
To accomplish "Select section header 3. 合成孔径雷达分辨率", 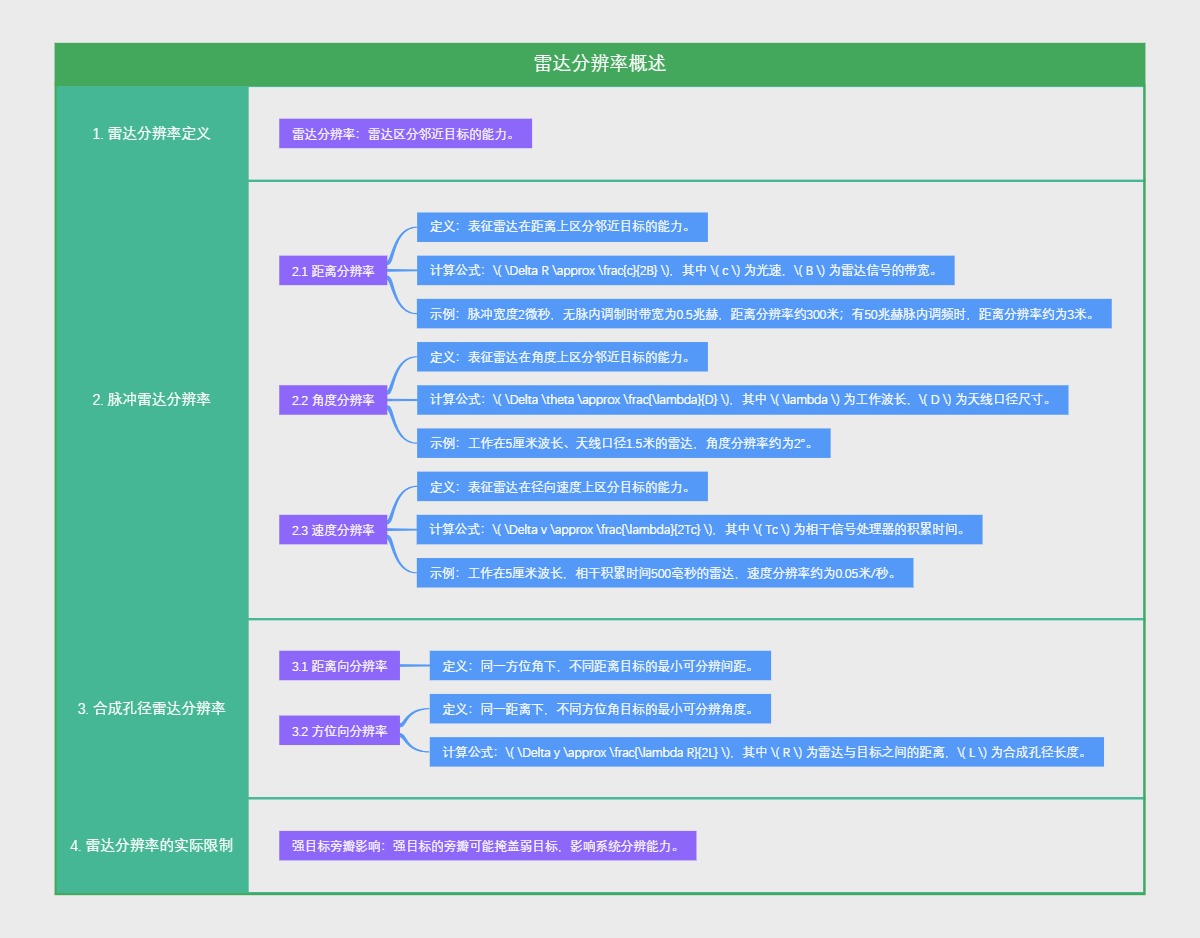I will pos(151,708).
